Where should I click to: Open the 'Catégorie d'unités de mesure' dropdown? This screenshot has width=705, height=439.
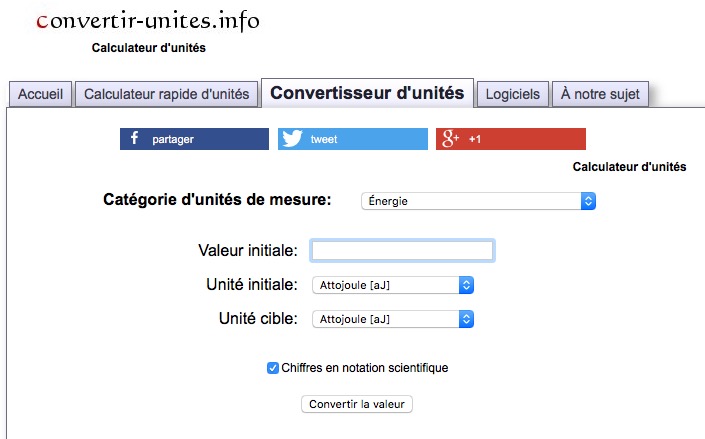[x=478, y=201]
